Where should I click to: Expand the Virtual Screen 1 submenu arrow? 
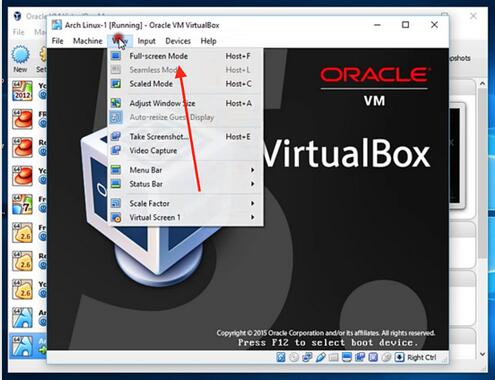pos(253,217)
